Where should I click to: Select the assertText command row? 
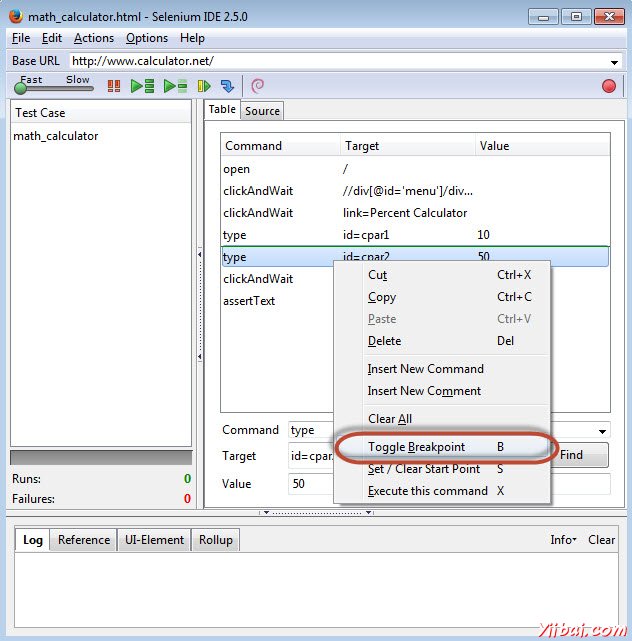pyautogui.click(x=278, y=301)
